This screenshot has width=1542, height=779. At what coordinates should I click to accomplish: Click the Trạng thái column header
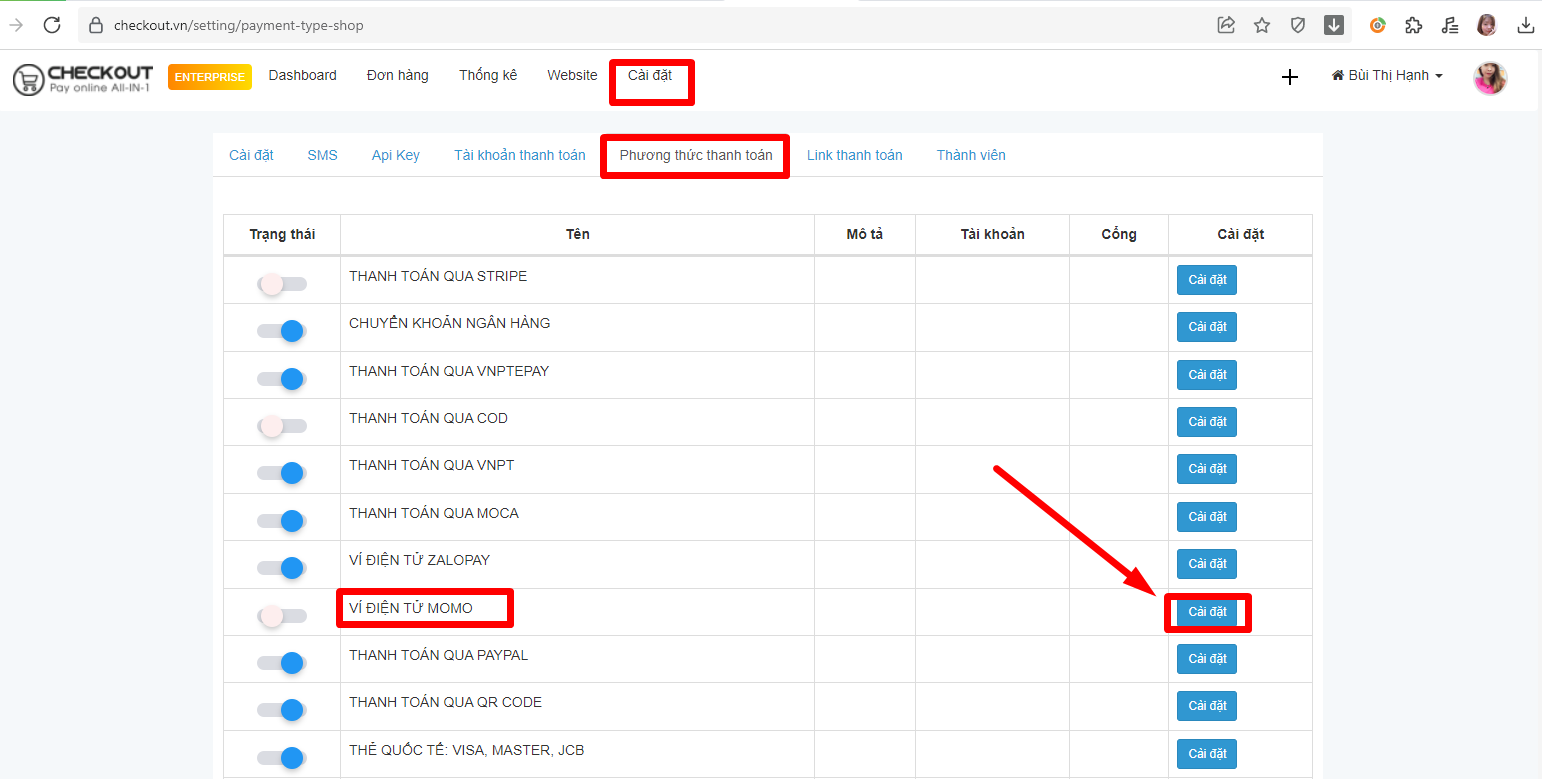(282, 234)
